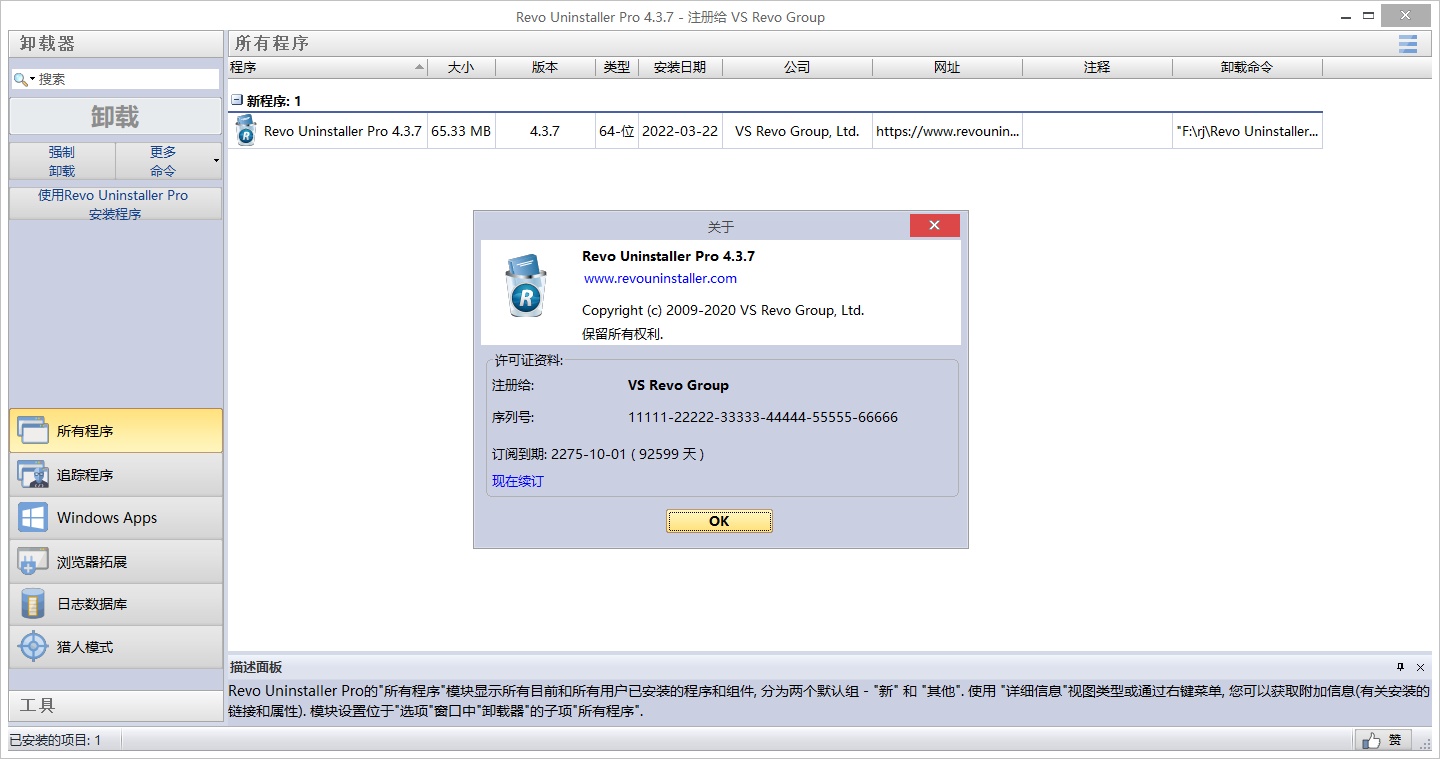
Task: Select the Revo Uninstaller Pro 4.3.7 row
Action: point(342,131)
